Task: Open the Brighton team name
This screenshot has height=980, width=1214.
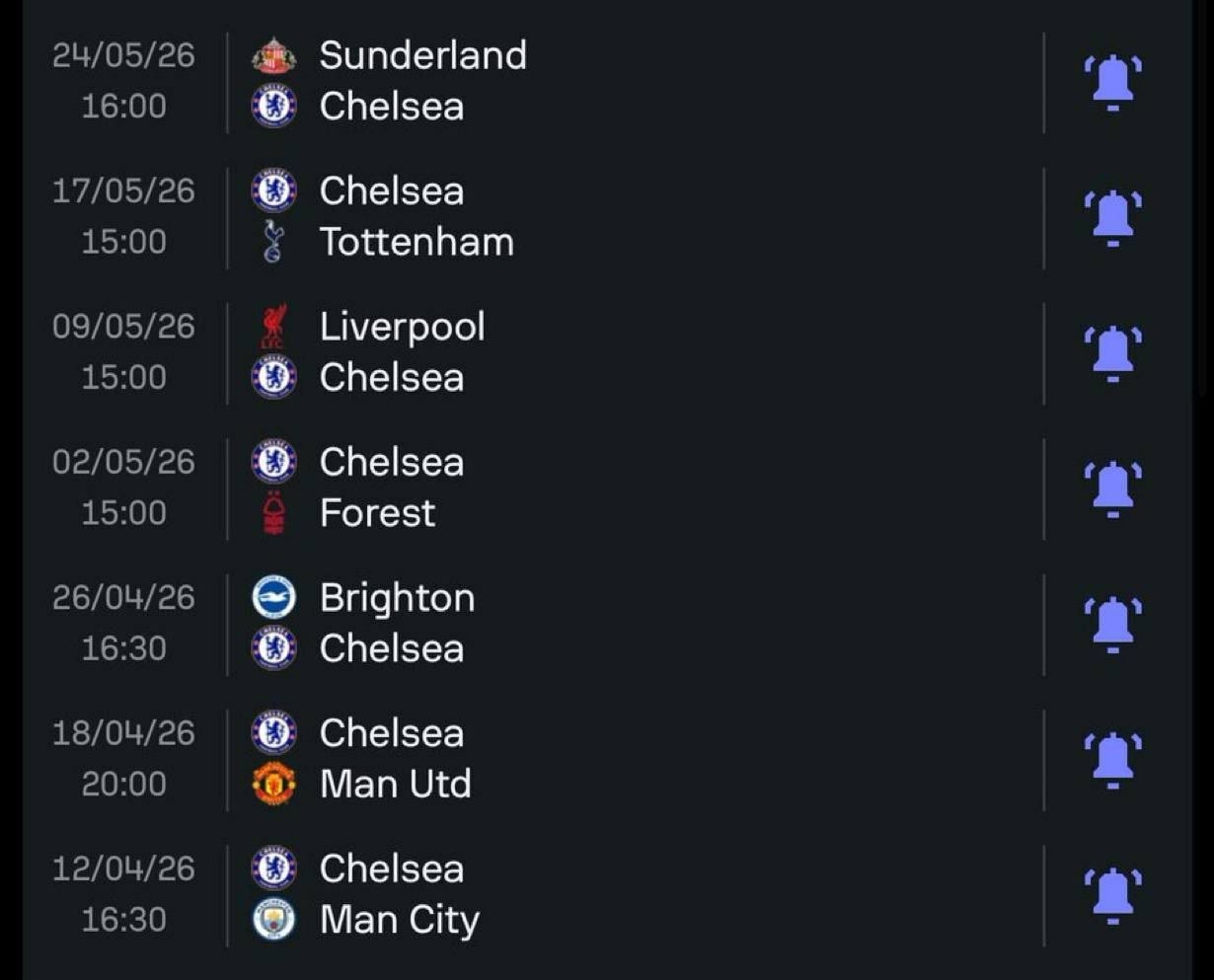Action: [x=397, y=599]
